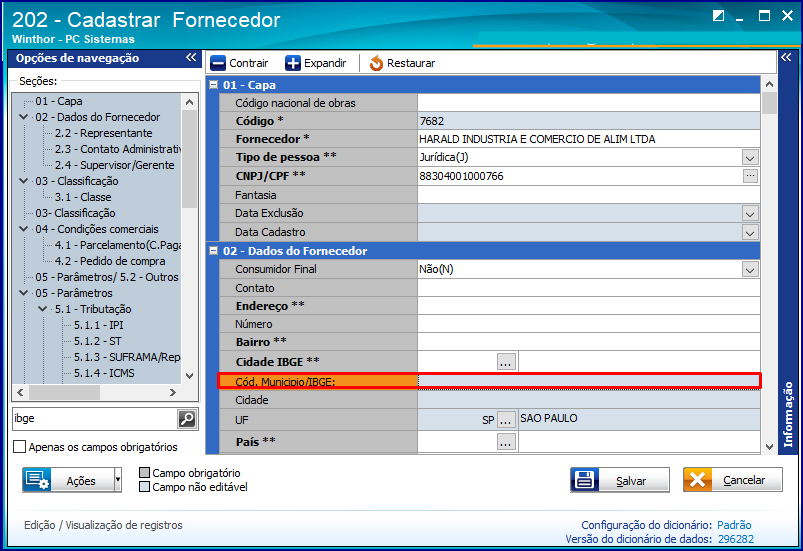The height and width of the screenshot is (551, 803).
Task: Collapse the 05 - Parâmetros tree node
Action: click(x=24, y=293)
